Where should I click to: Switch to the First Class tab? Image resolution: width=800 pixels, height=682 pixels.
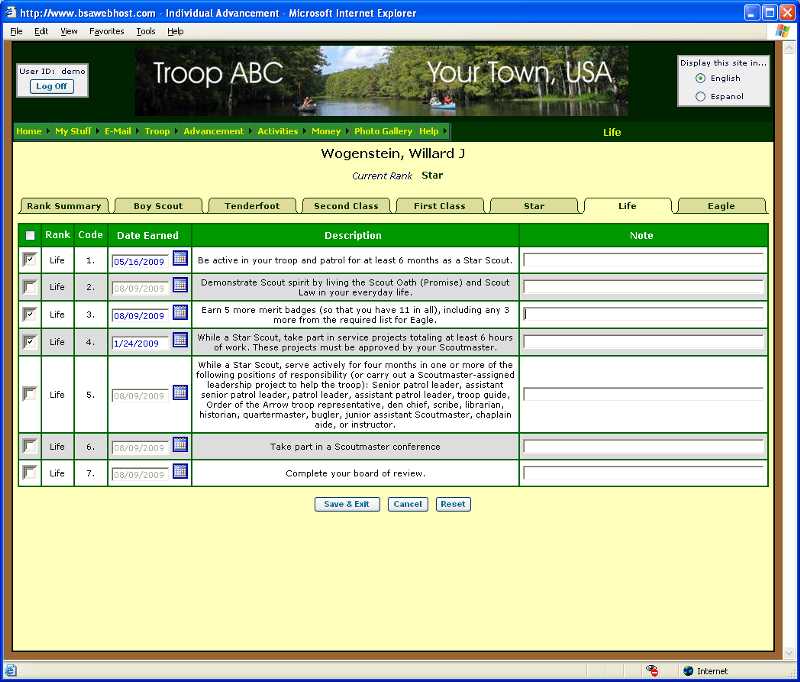[440, 206]
